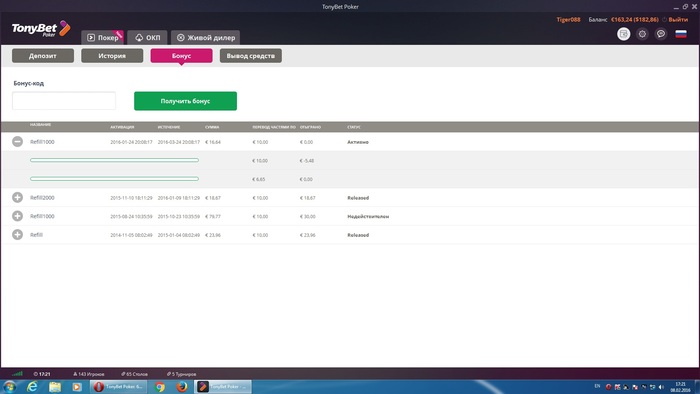Click the Название column header

(41, 125)
